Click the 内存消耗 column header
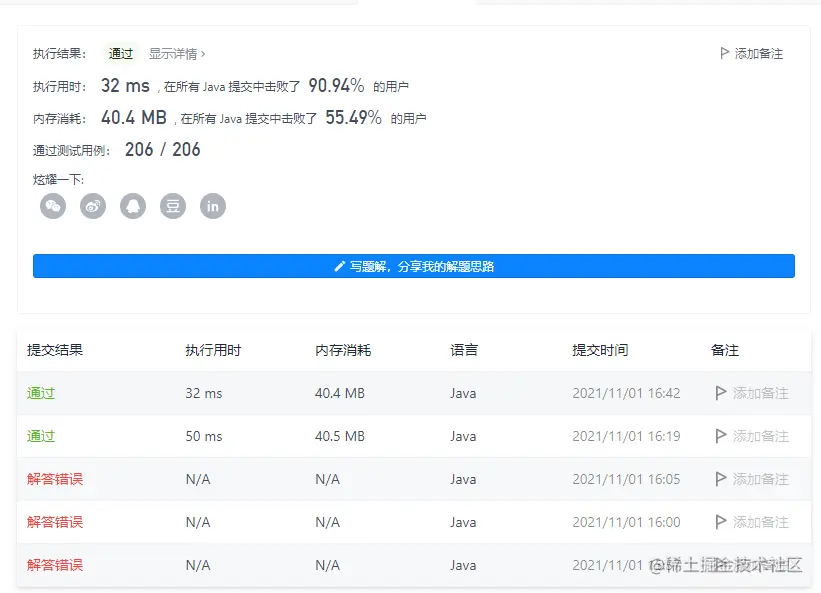The width and height of the screenshot is (821, 593). [x=343, y=350]
